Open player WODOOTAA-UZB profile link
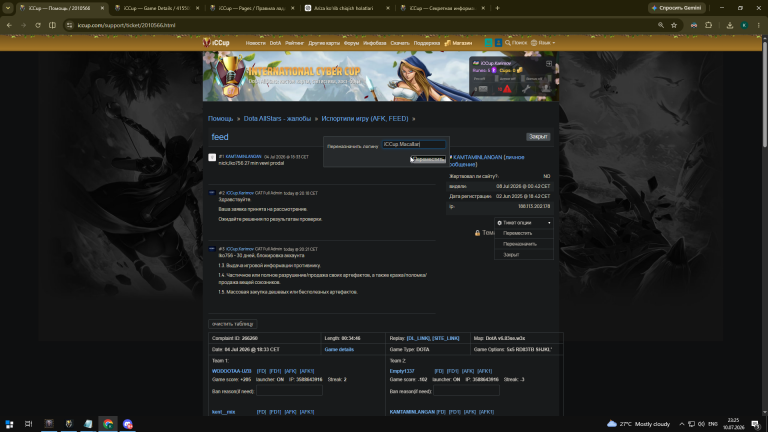This screenshot has width=768, height=432. coord(232,371)
